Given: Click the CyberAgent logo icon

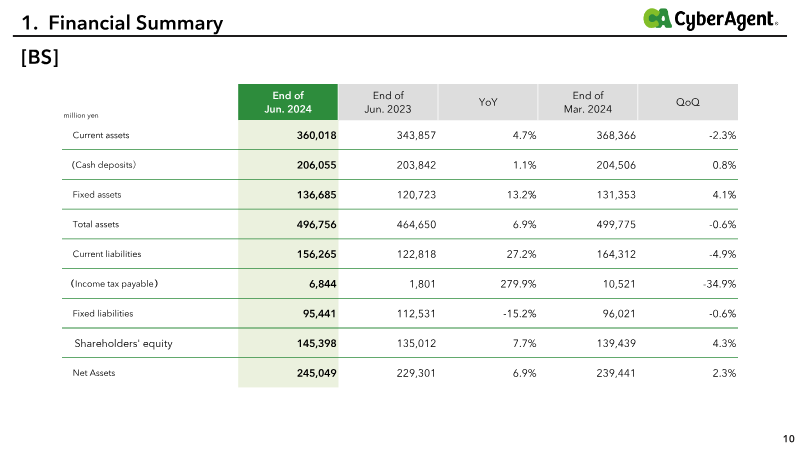Looking at the screenshot, I should [657, 18].
